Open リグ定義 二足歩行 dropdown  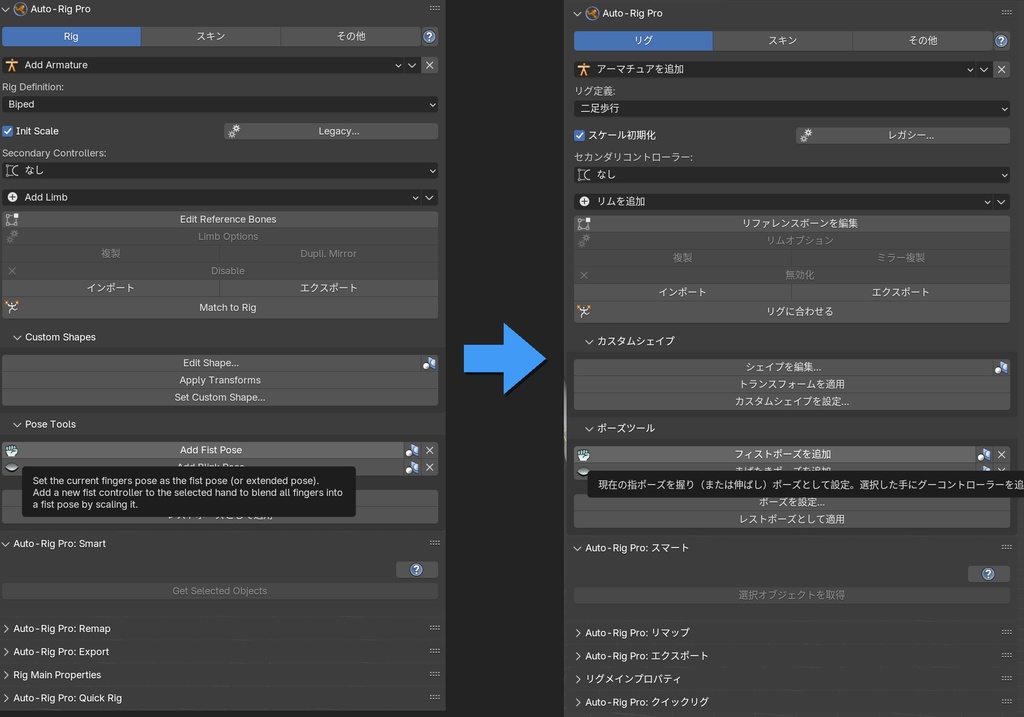point(792,108)
